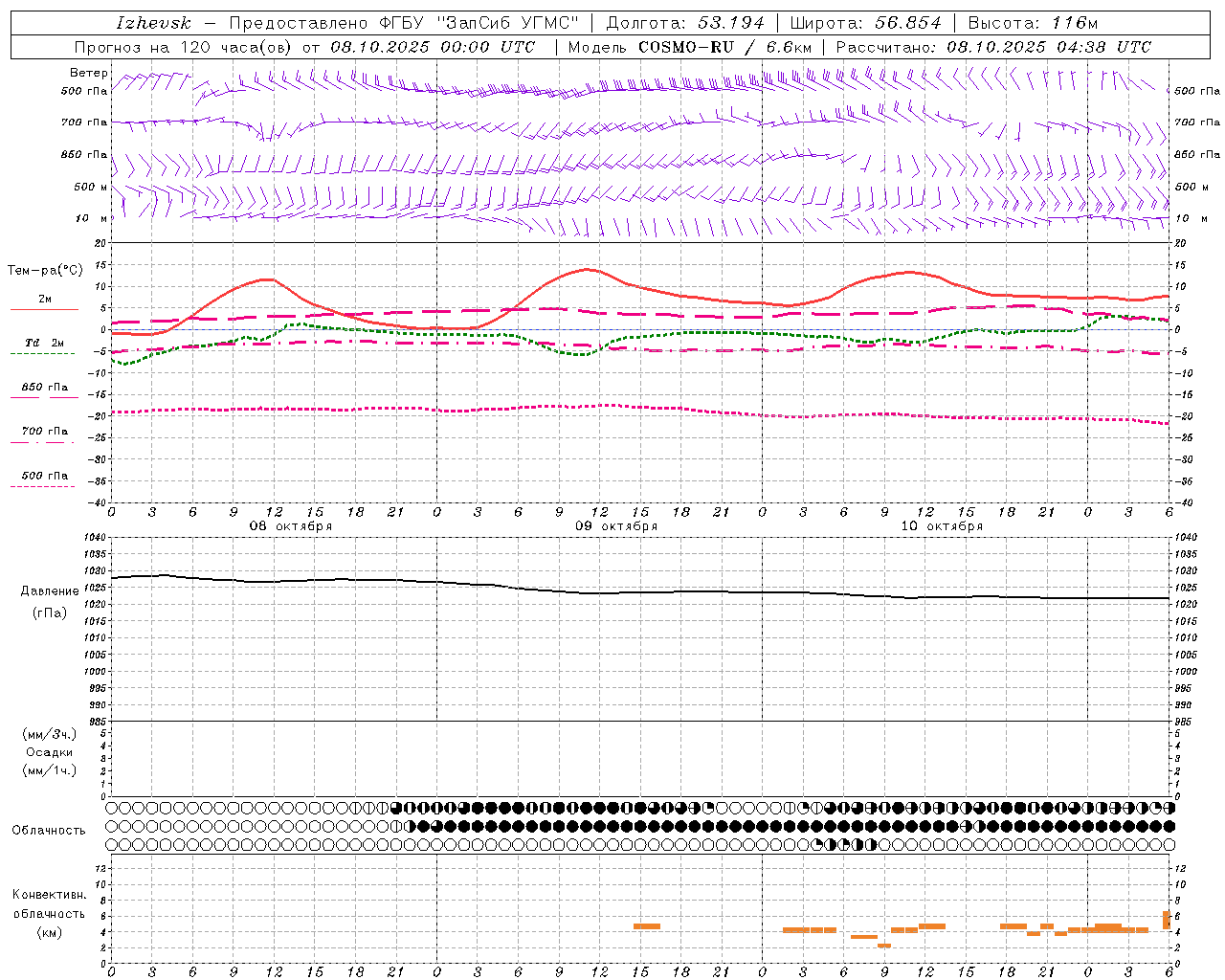Click the 500 гПа temperature legend entry

[x=45, y=476]
